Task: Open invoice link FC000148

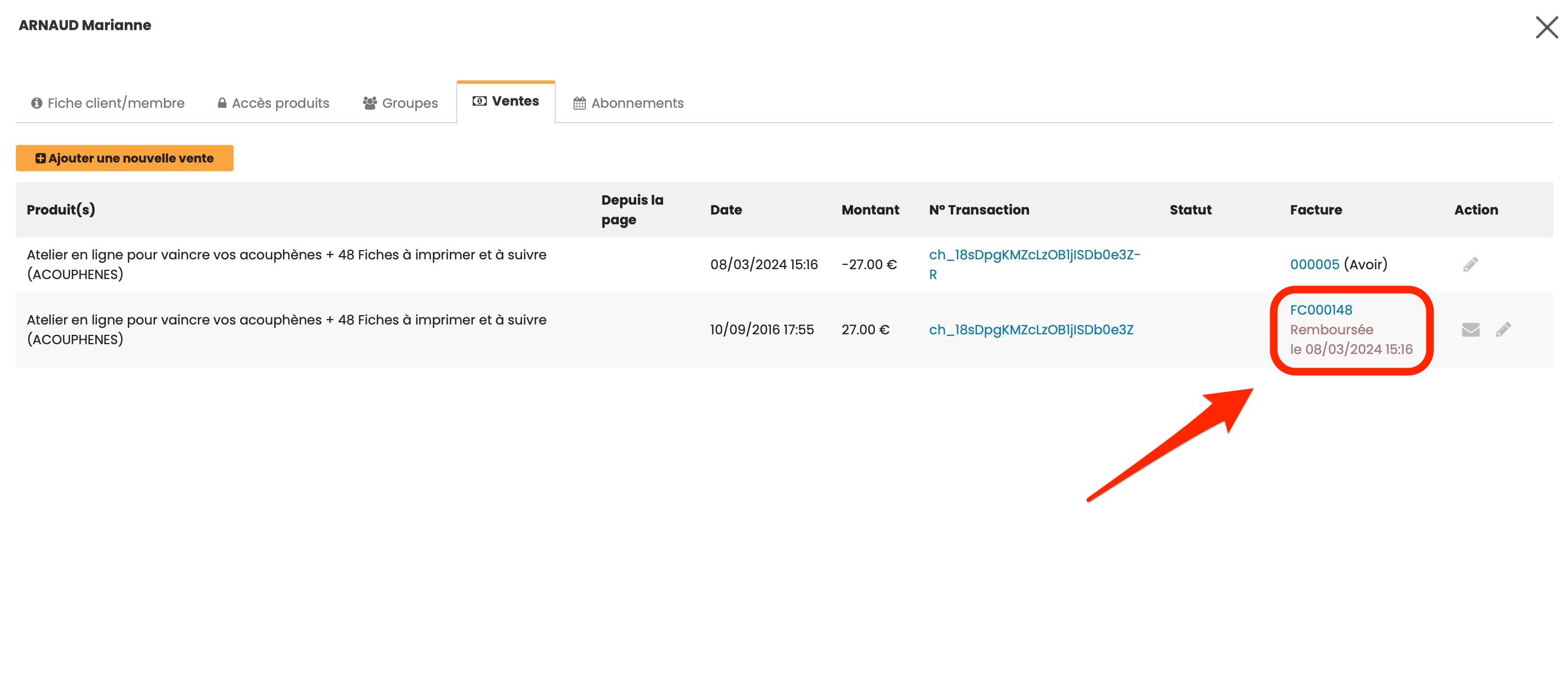Action: pyautogui.click(x=1321, y=310)
